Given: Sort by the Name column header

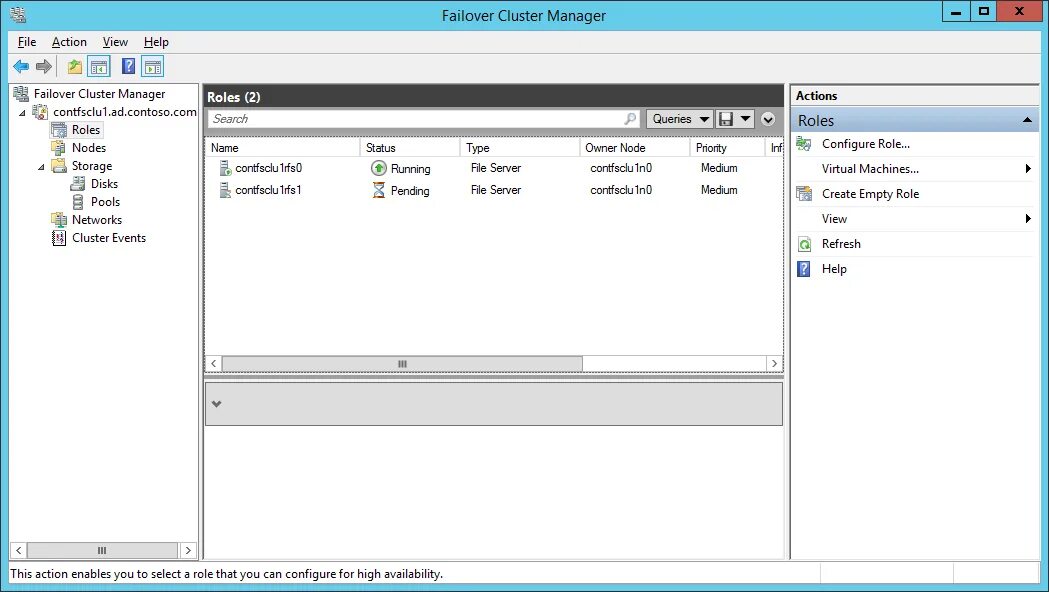Looking at the screenshot, I should tap(283, 148).
